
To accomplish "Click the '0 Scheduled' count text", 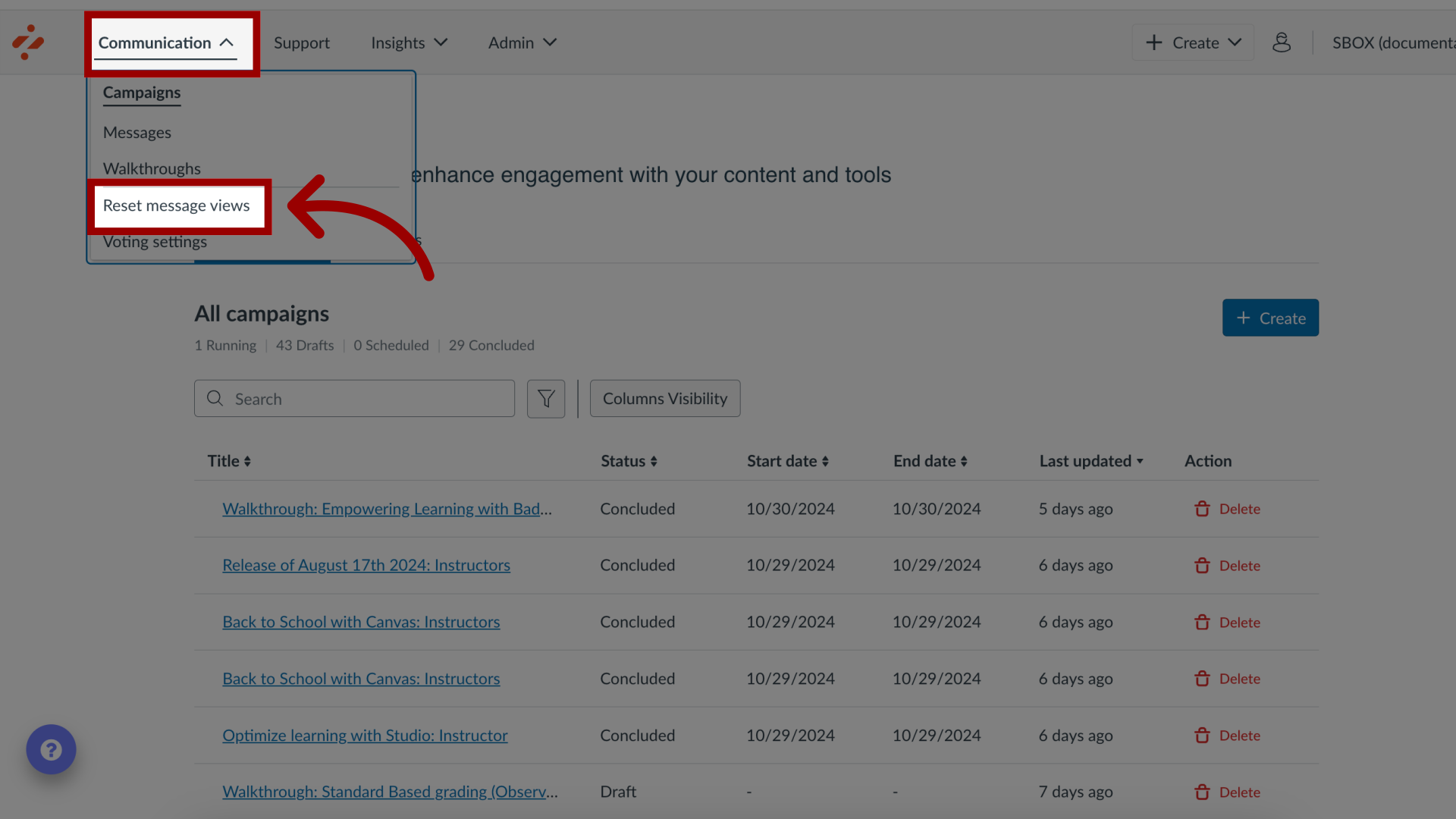I will click(391, 346).
